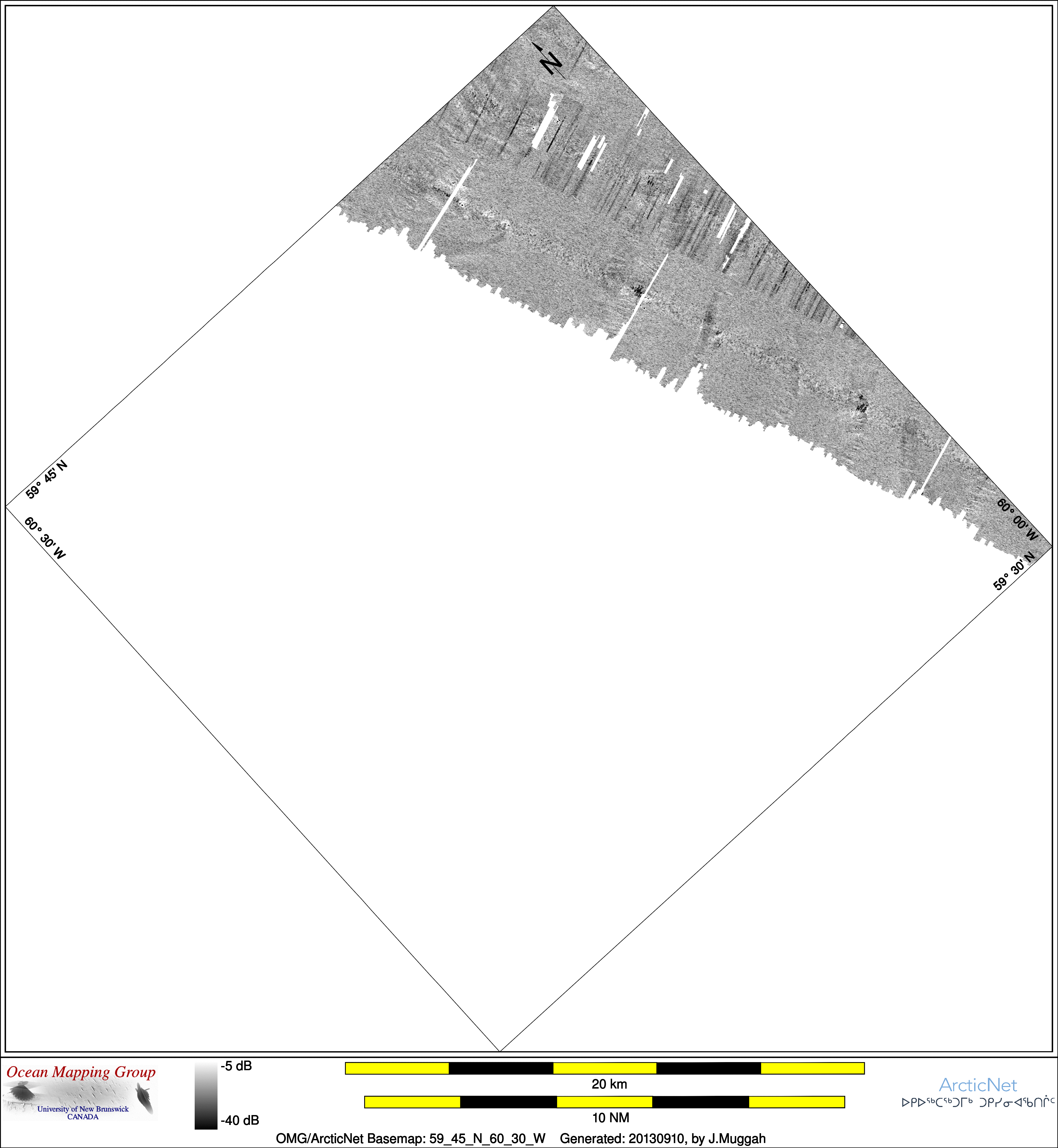Click the dark backscatter patch near mosaic center
1058x1148 pixels.
coord(637,290)
